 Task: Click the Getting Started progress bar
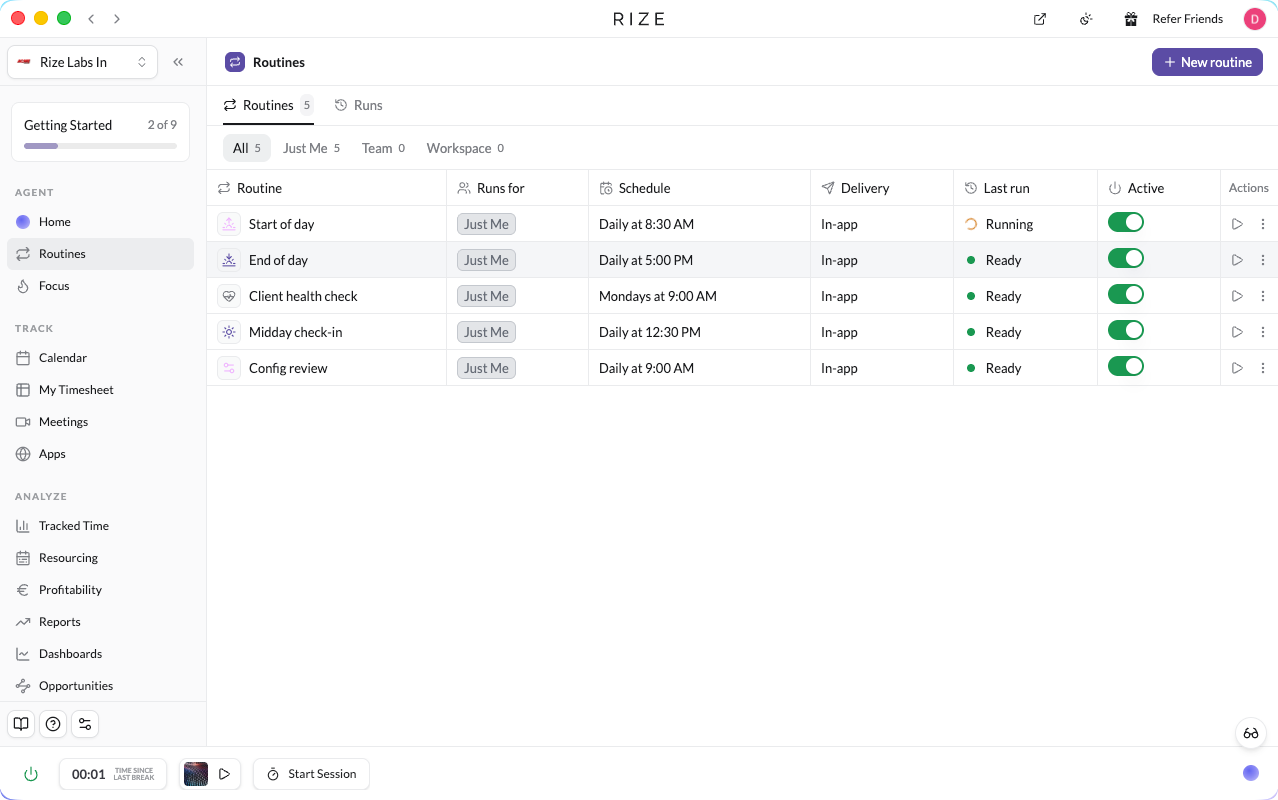[x=100, y=146]
